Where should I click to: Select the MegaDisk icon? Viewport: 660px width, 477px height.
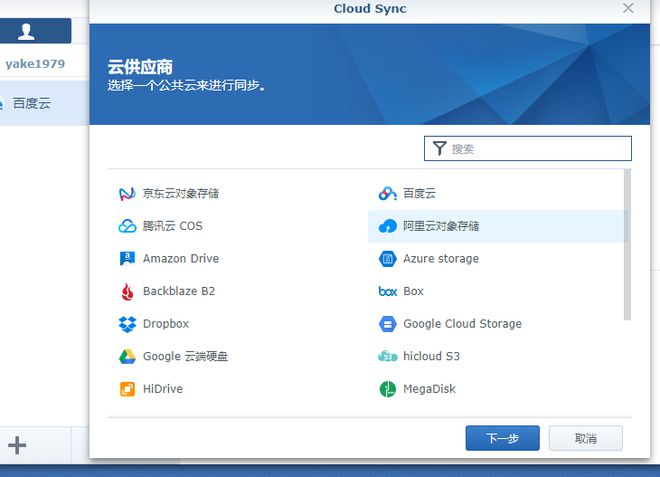pos(388,389)
